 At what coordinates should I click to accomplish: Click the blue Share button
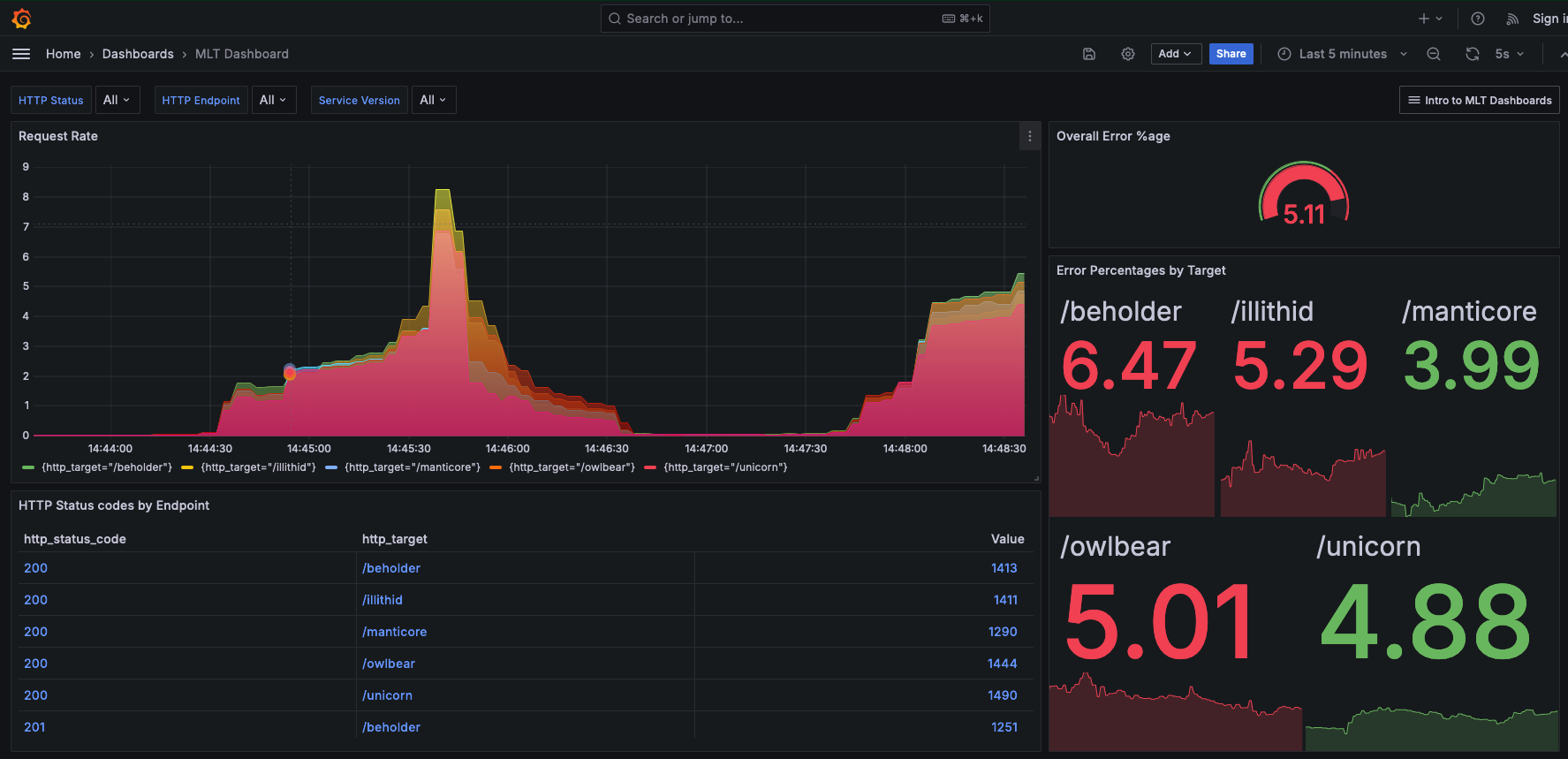point(1231,54)
